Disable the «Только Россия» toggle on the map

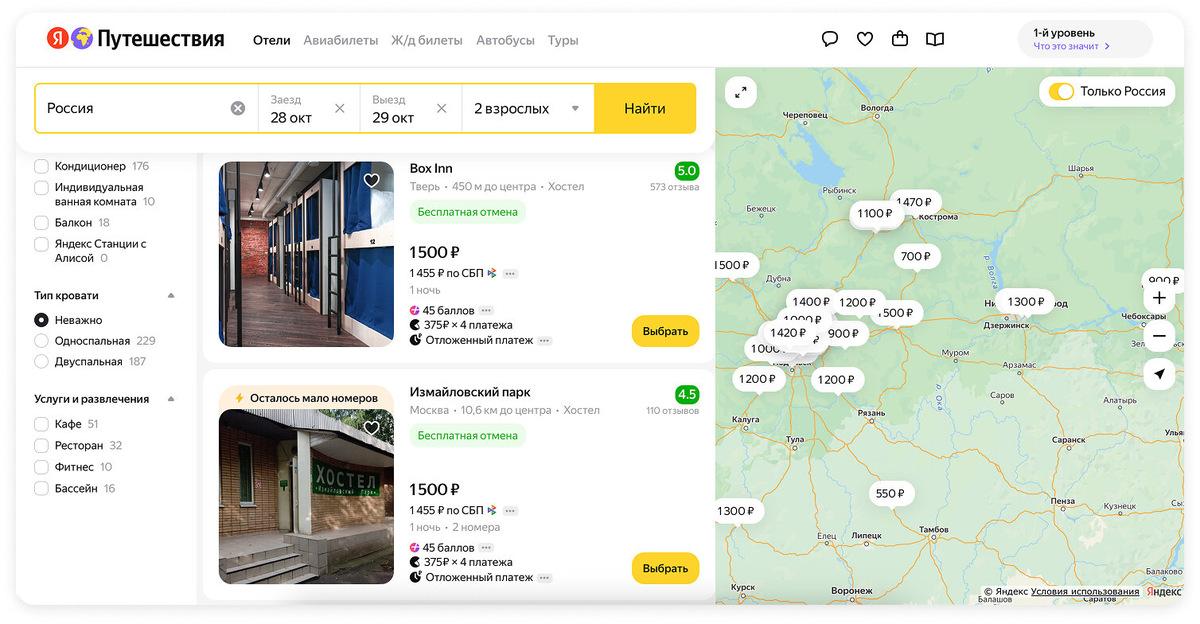click(x=1061, y=90)
